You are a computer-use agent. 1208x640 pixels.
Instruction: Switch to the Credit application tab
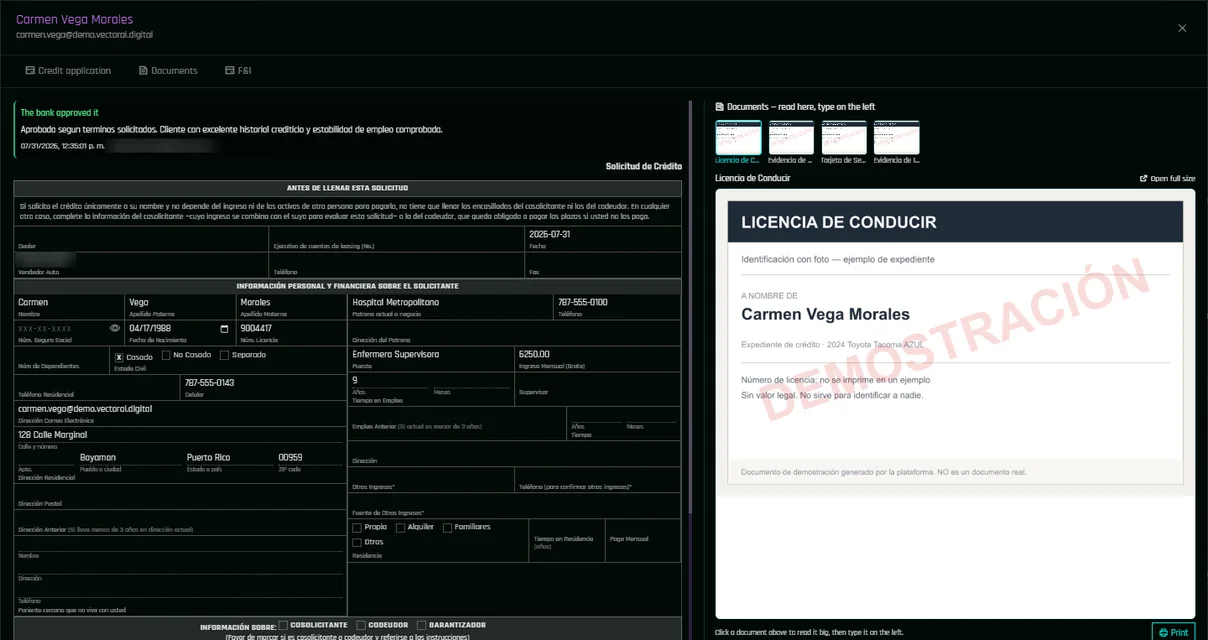point(68,71)
